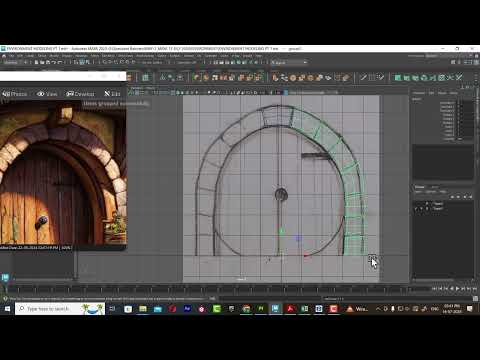Select by component type icon in status line

[x=88, y=62]
